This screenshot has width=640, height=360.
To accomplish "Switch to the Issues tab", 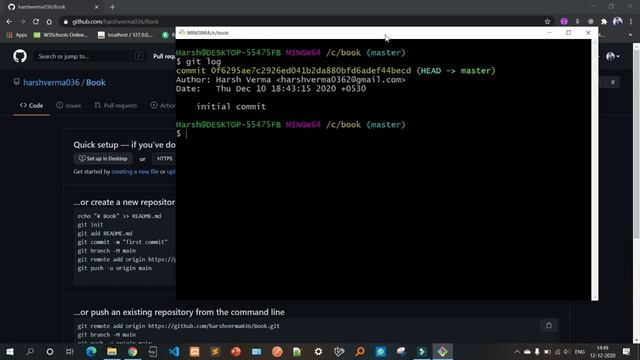I will 69,105.
